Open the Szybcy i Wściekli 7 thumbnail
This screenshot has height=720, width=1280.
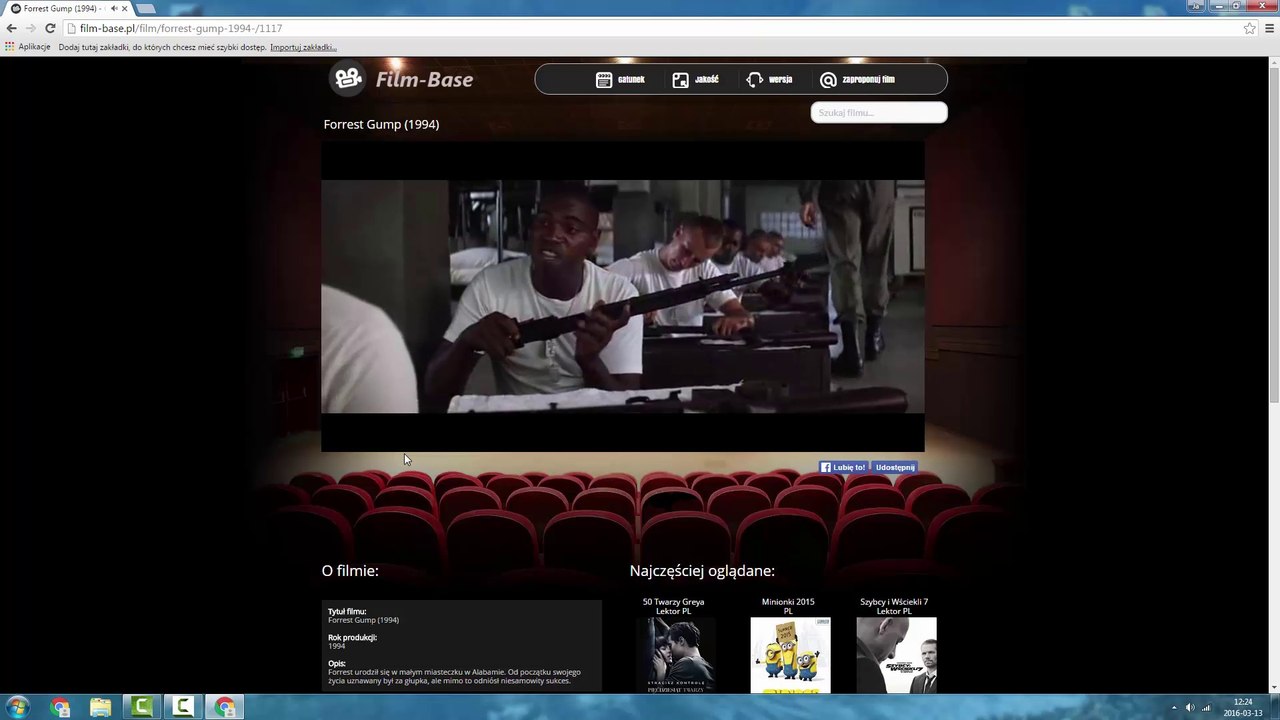[x=896, y=655]
